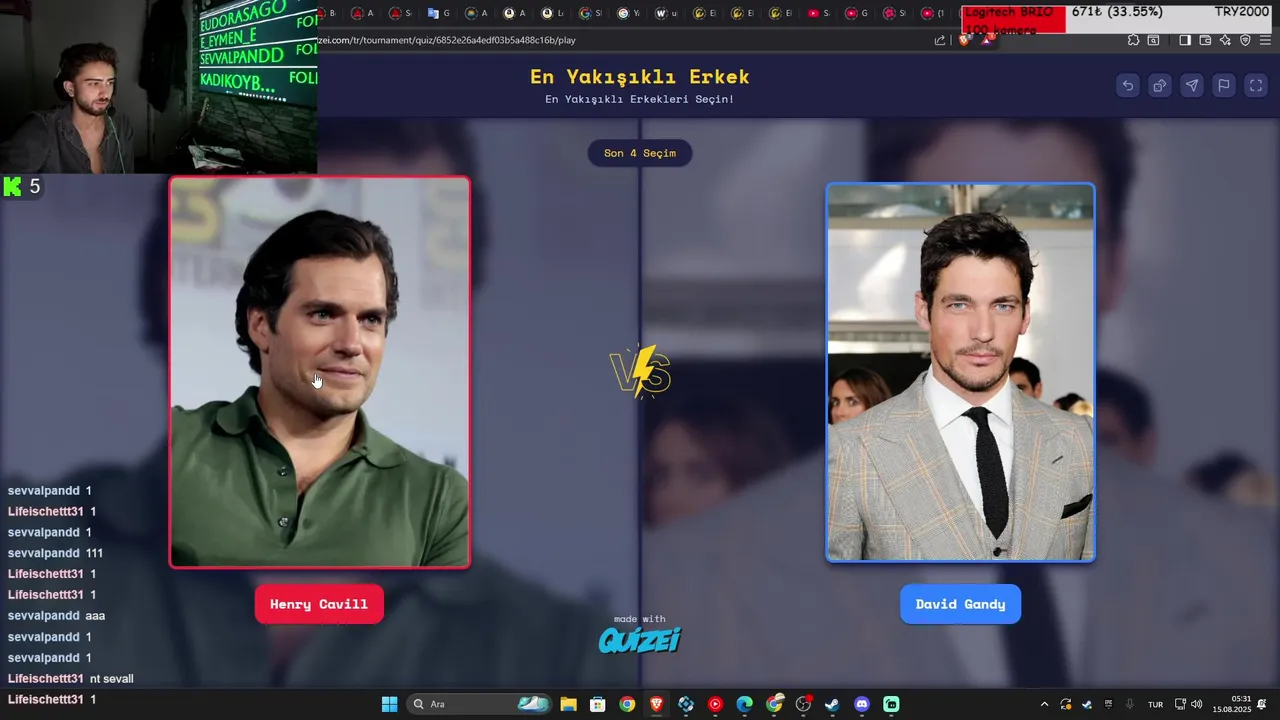This screenshot has width=1280, height=720.
Task: Toggle fullscreen mode icon
Action: pos(1256,85)
